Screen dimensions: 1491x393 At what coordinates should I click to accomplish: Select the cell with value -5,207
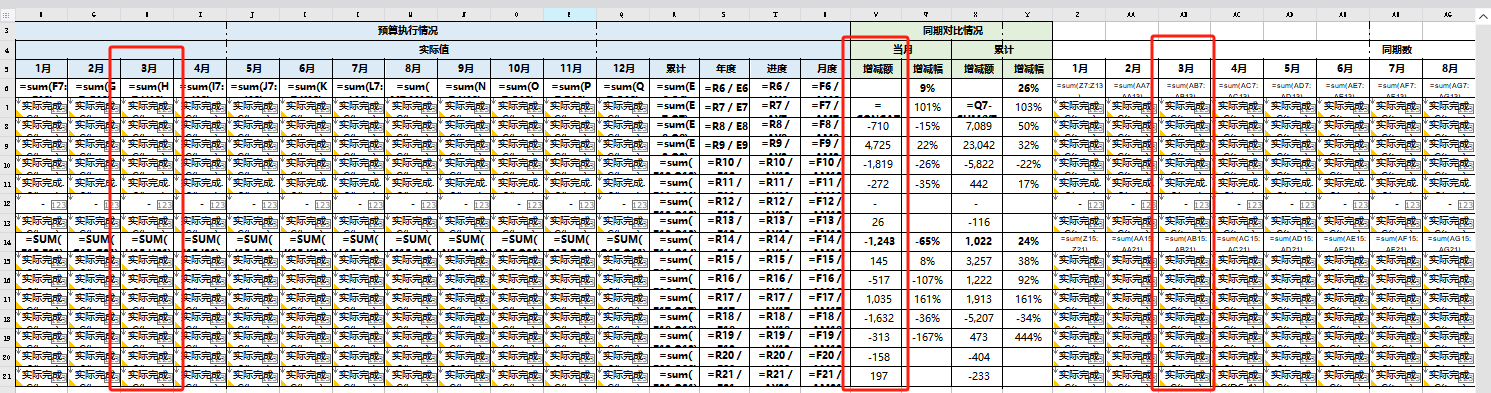(978, 318)
